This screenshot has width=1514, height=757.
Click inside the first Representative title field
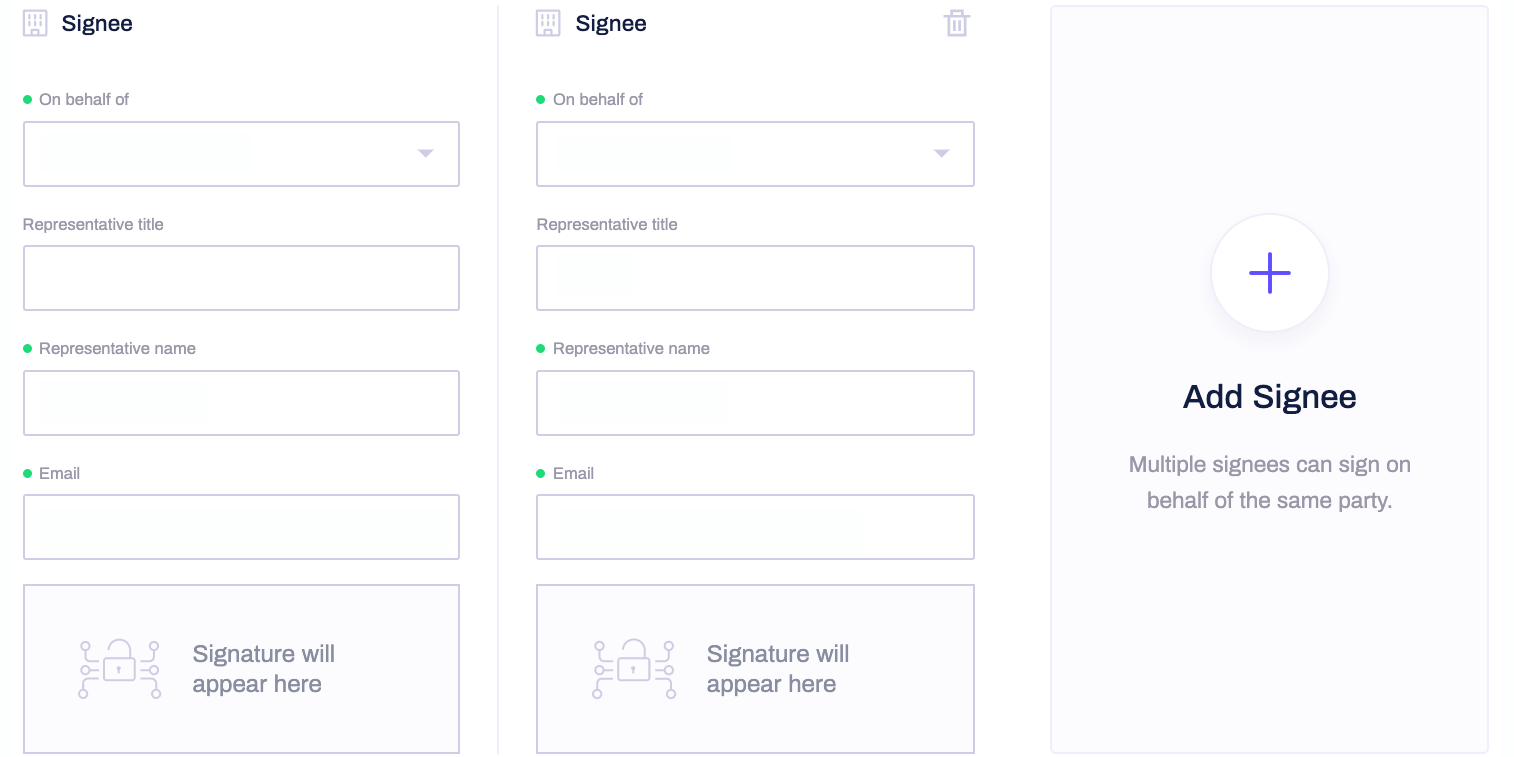point(241,278)
